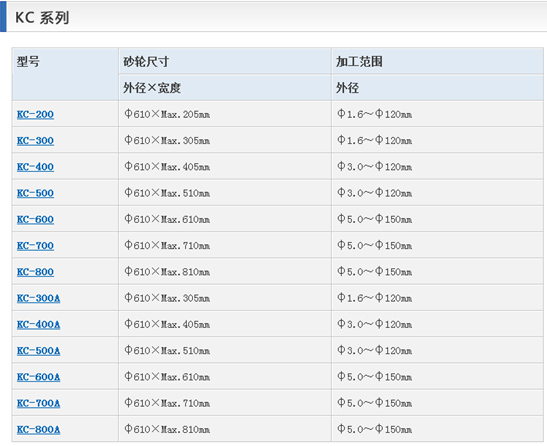Click the KC-200 wheel size cell

point(225,114)
